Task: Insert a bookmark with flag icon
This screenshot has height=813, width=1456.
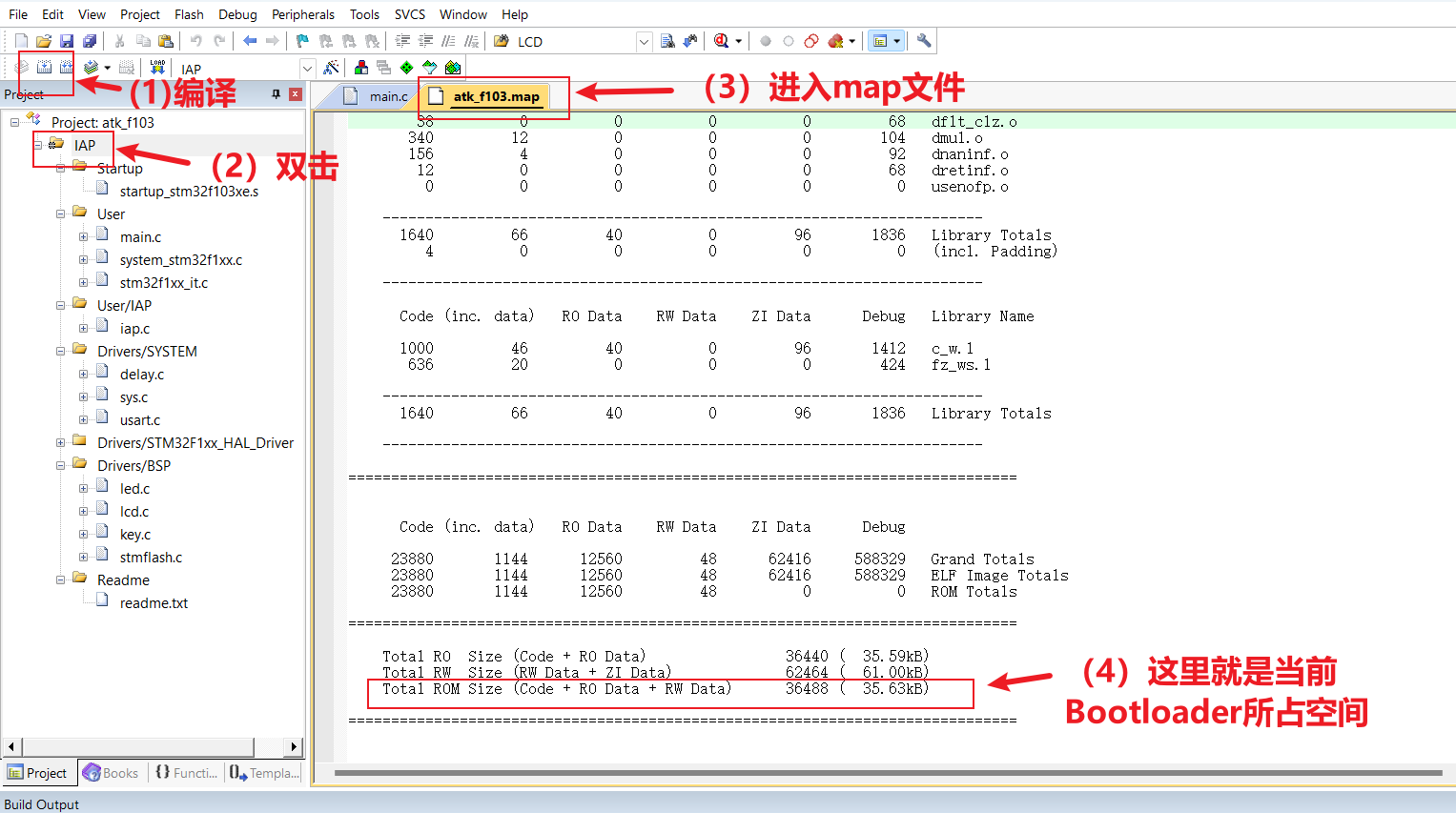Action: click(x=303, y=41)
